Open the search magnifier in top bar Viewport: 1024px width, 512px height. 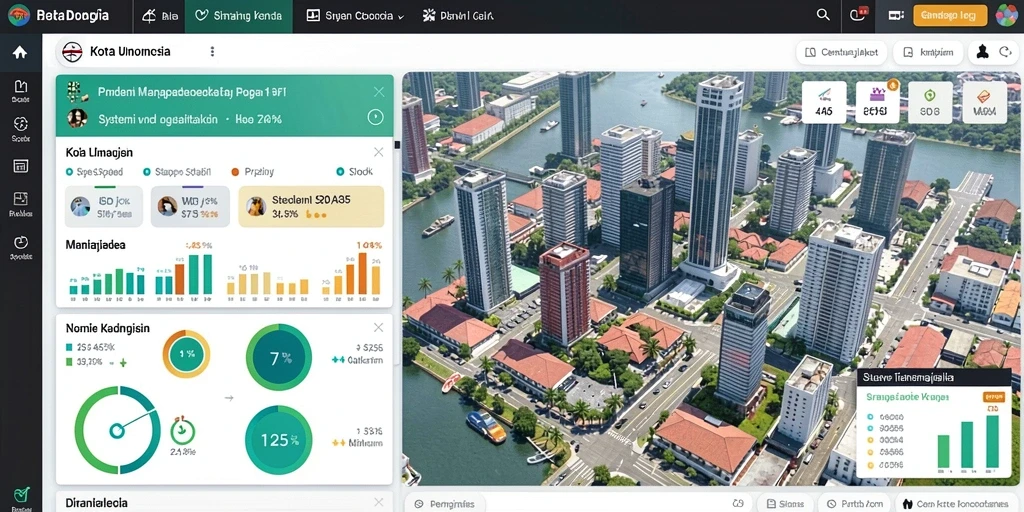click(x=824, y=15)
